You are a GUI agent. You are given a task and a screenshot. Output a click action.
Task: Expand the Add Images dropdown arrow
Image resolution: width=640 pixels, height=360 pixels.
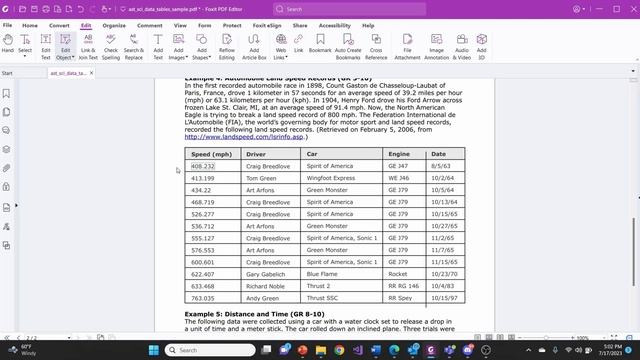coord(187,58)
